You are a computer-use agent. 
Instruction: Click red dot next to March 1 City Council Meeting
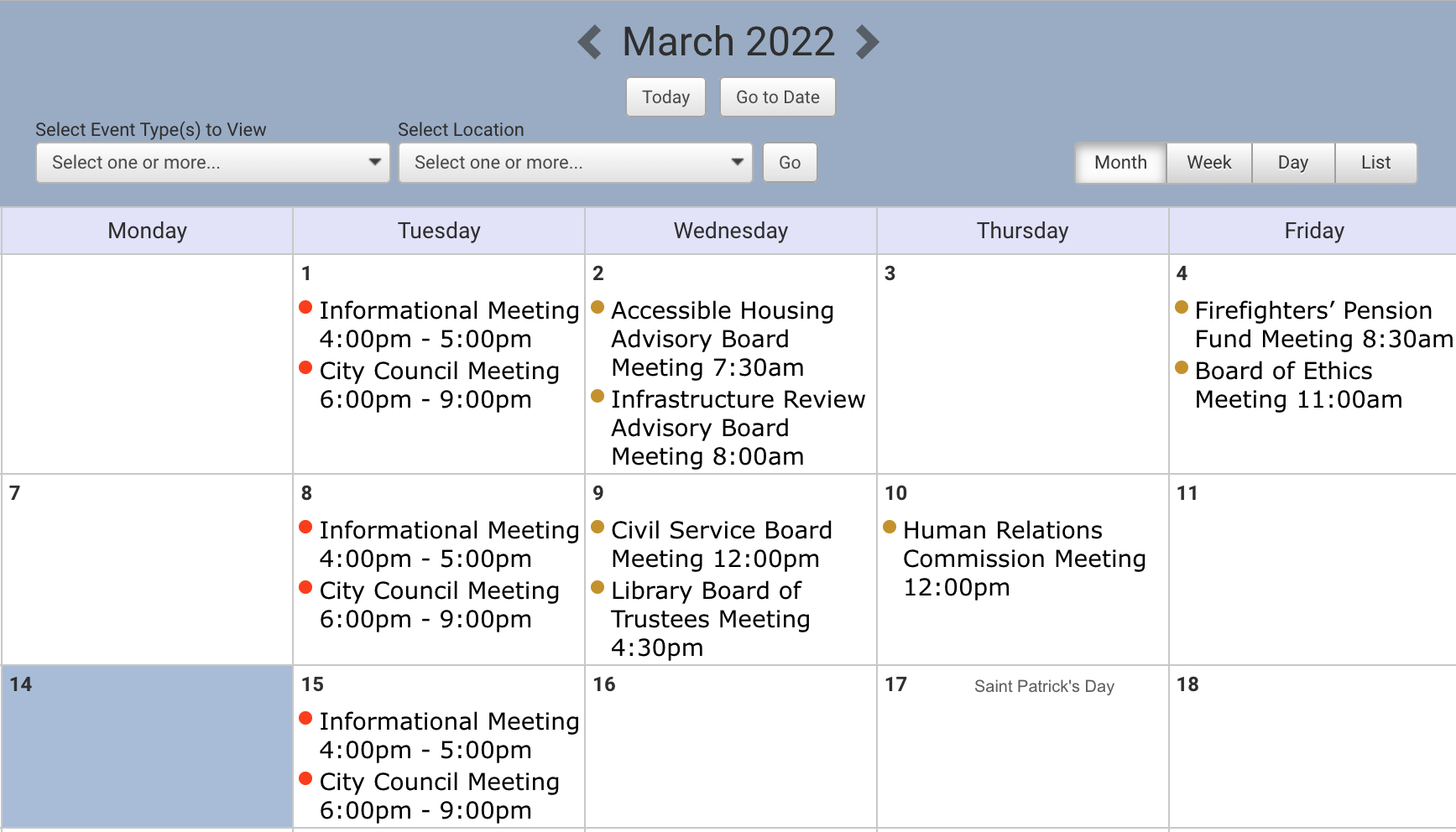[305, 367]
